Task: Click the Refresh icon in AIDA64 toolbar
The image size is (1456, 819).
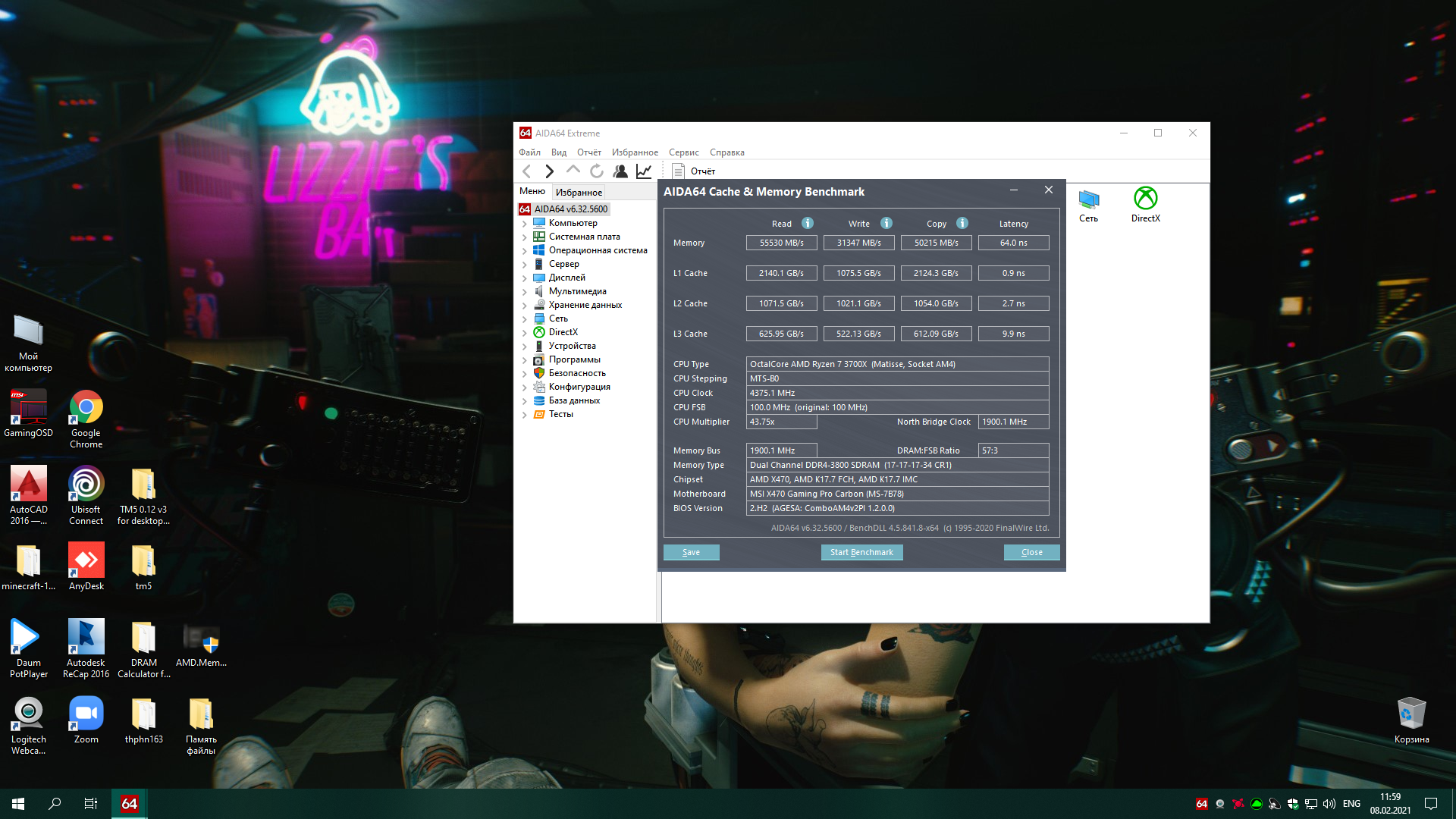Action: pyautogui.click(x=597, y=171)
